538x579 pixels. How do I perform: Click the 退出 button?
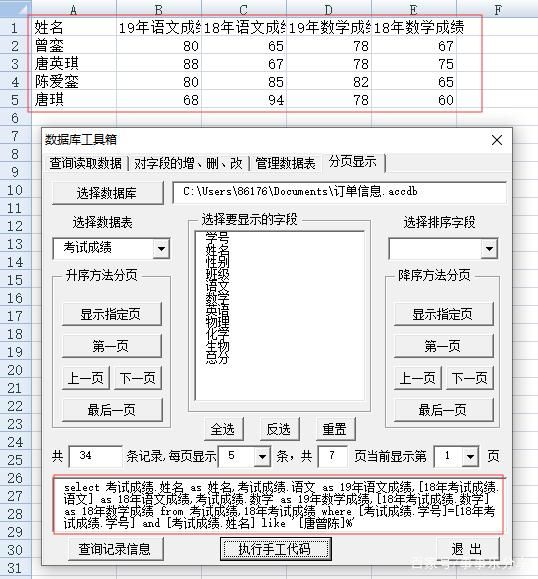point(468,549)
